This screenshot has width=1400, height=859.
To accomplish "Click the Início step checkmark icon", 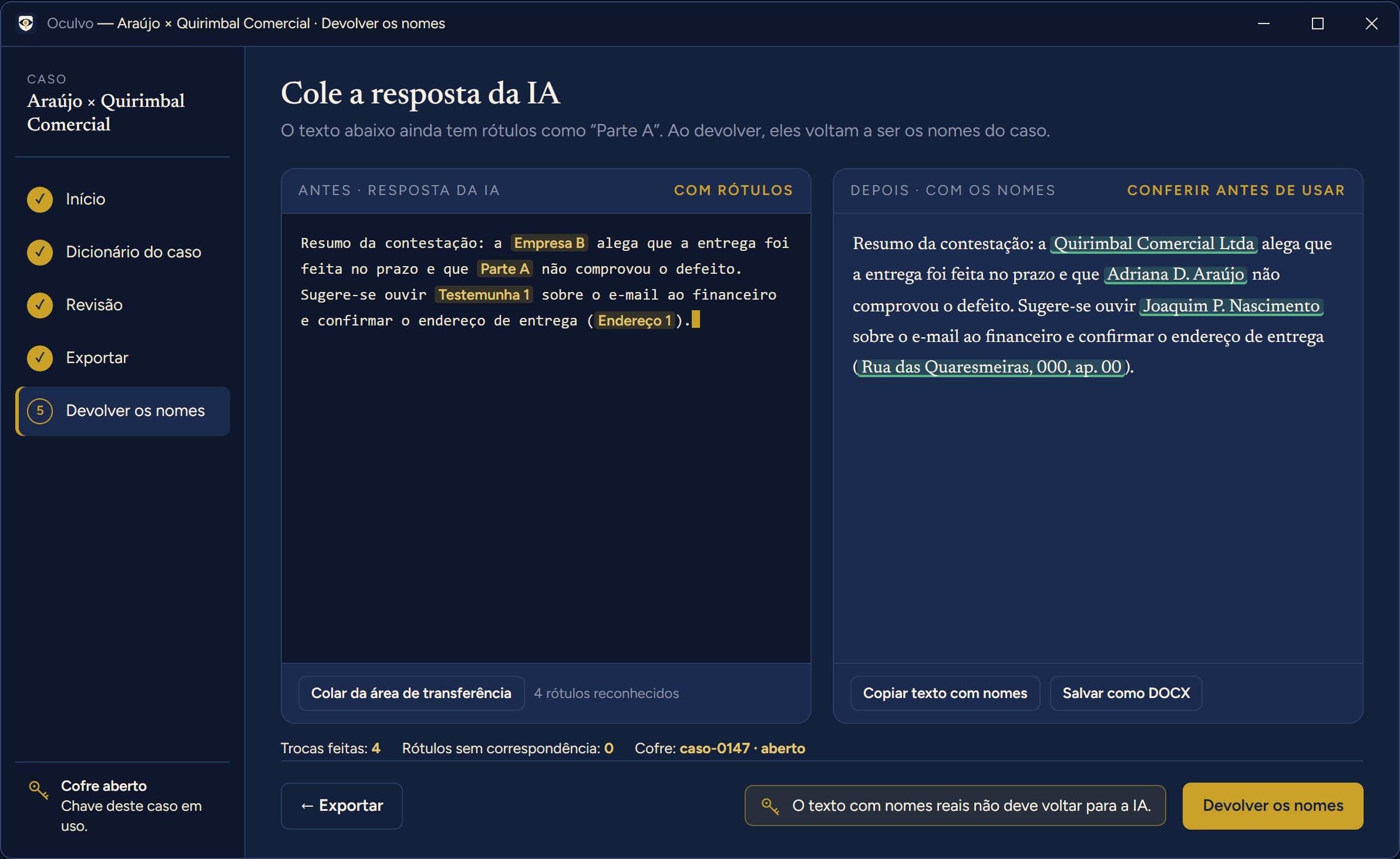I will coord(40,199).
